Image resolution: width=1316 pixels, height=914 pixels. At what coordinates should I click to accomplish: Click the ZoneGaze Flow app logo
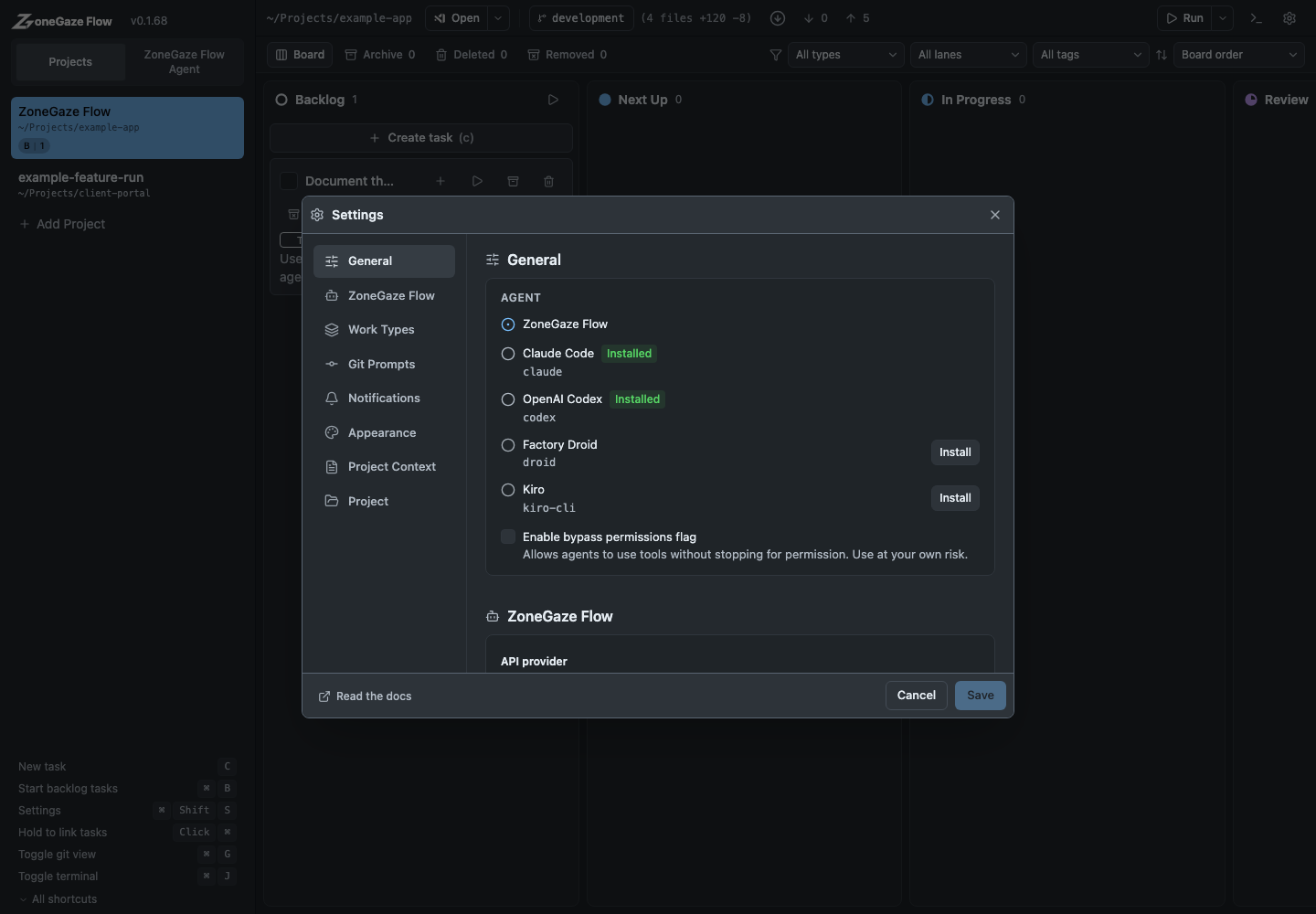point(62,20)
